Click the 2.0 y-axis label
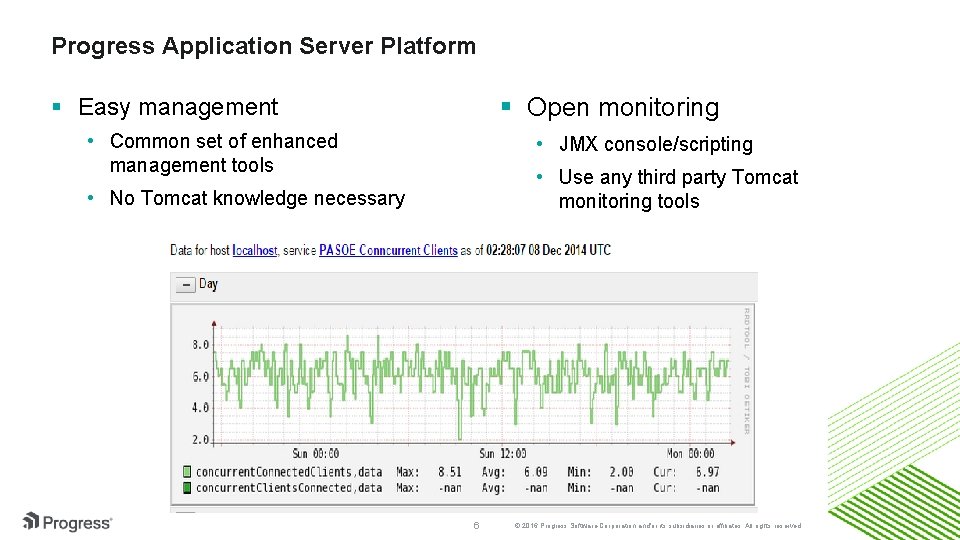 (201, 440)
